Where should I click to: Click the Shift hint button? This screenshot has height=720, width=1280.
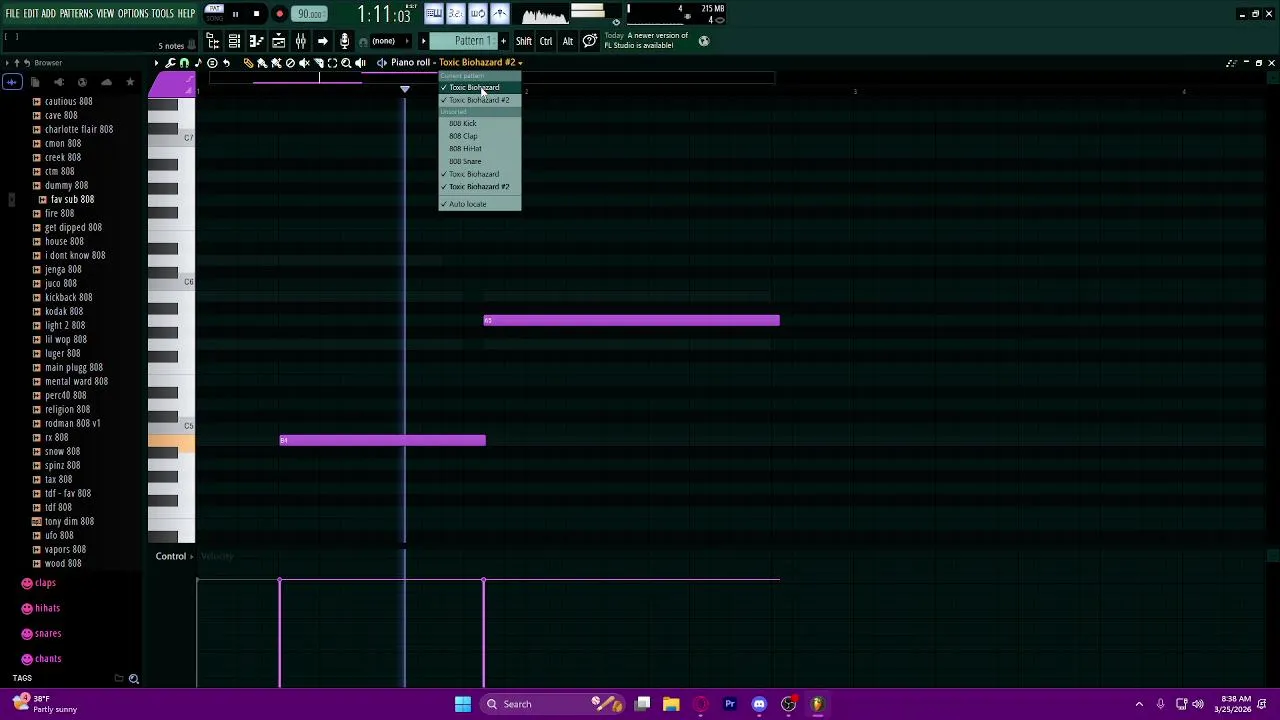click(x=524, y=41)
